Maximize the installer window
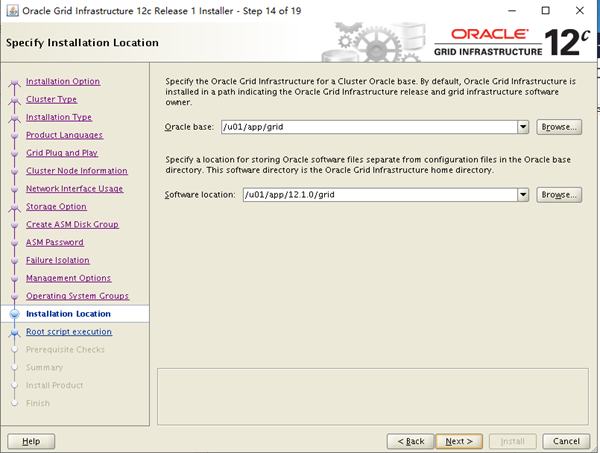 546,11
